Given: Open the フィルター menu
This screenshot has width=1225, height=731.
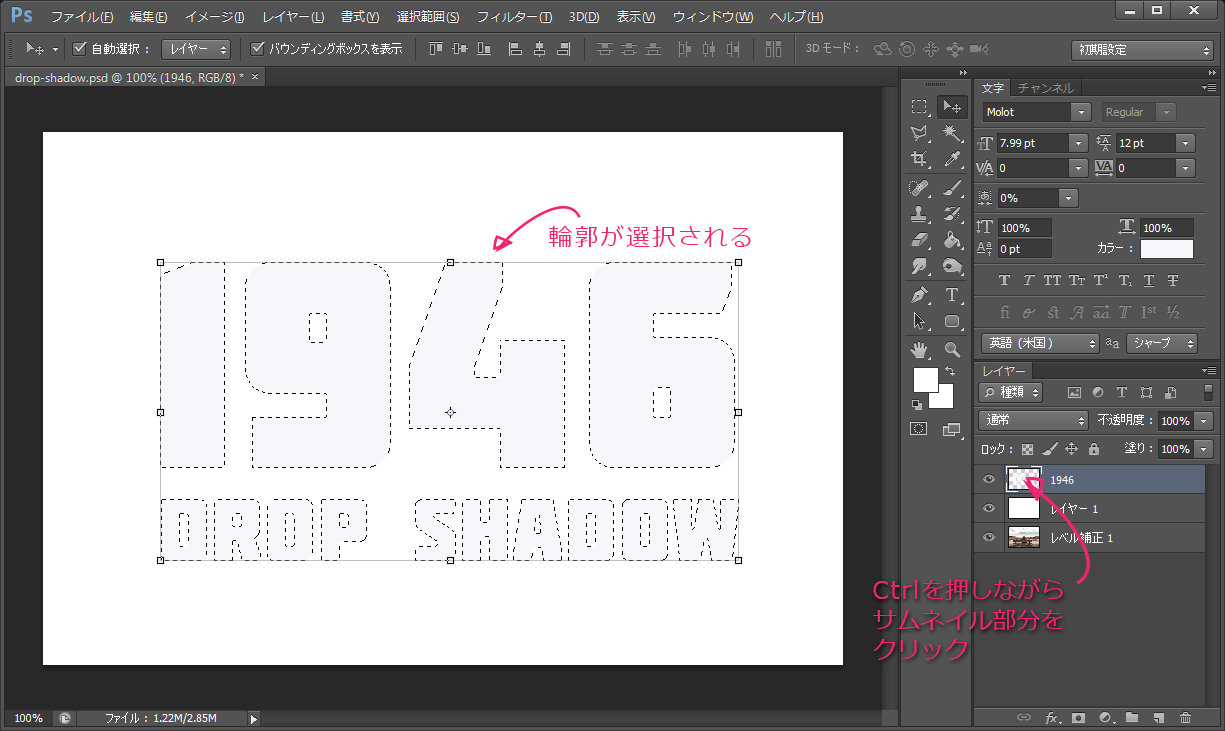Looking at the screenshot, I should click(x=512, y=16).
